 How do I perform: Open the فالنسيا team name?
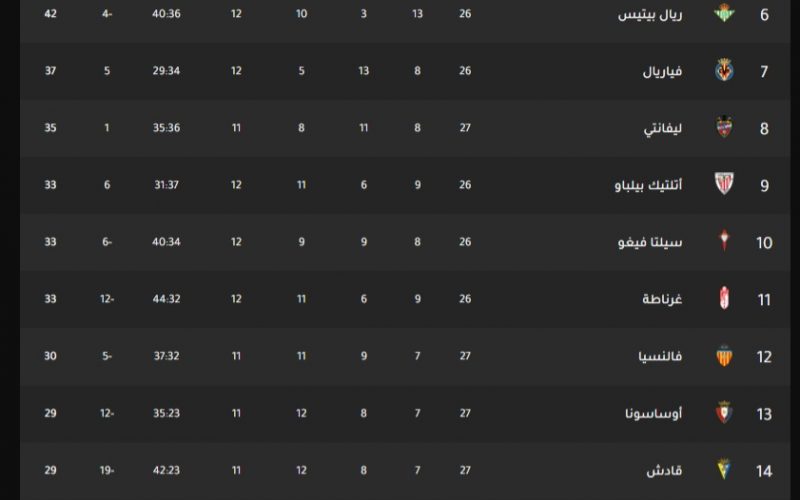point(660,356)
